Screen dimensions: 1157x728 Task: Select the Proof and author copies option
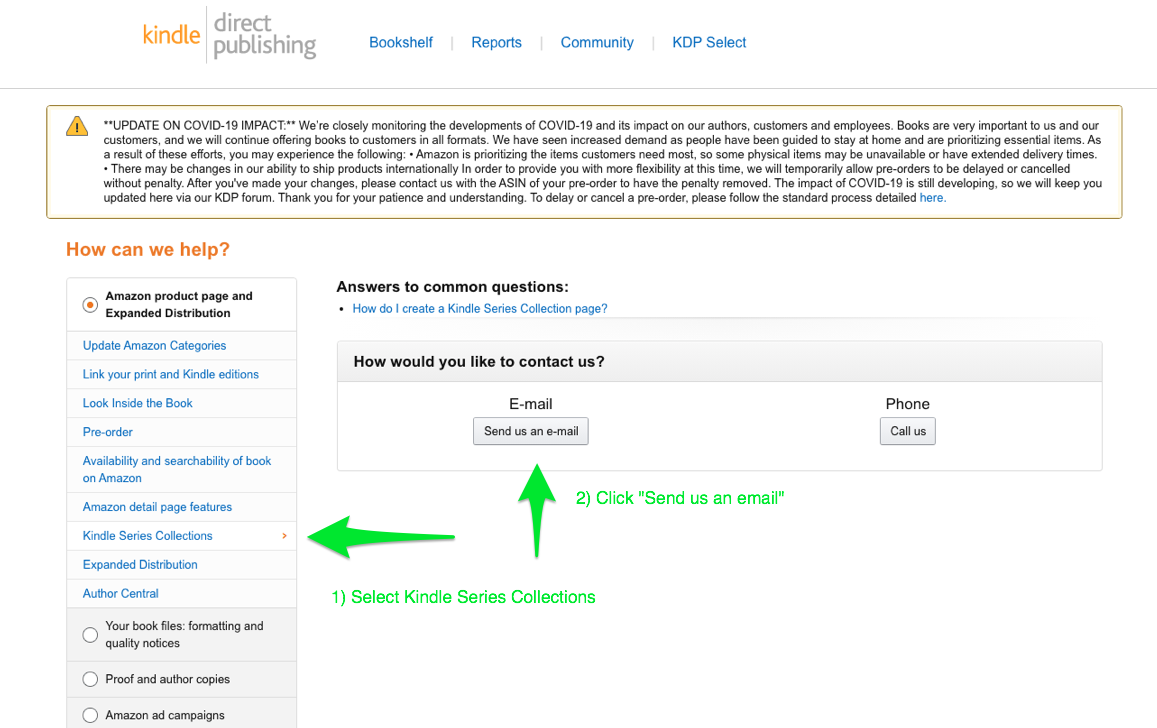coord(90,679)
